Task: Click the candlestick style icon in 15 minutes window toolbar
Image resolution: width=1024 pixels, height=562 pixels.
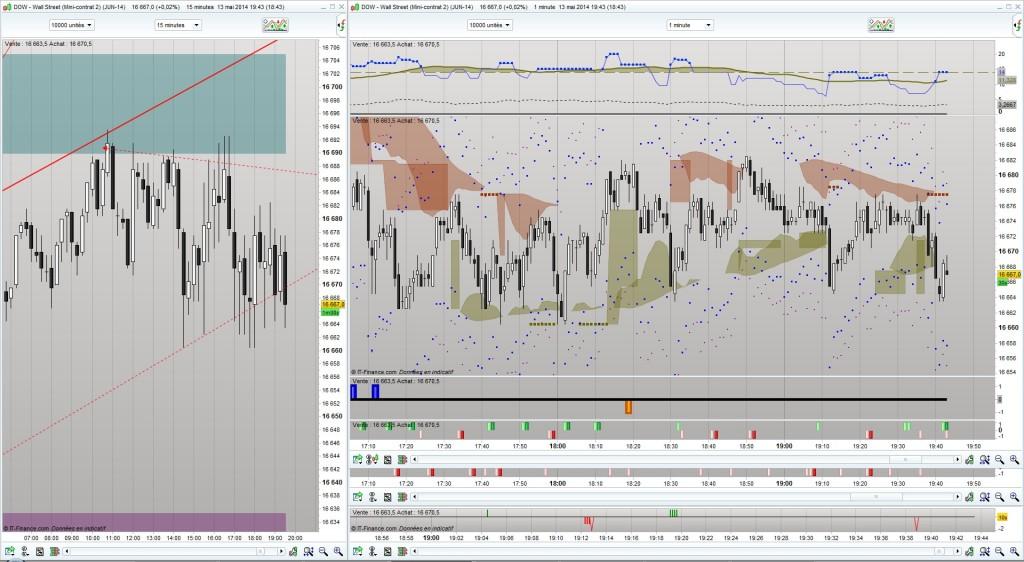Action: (54, 552)
